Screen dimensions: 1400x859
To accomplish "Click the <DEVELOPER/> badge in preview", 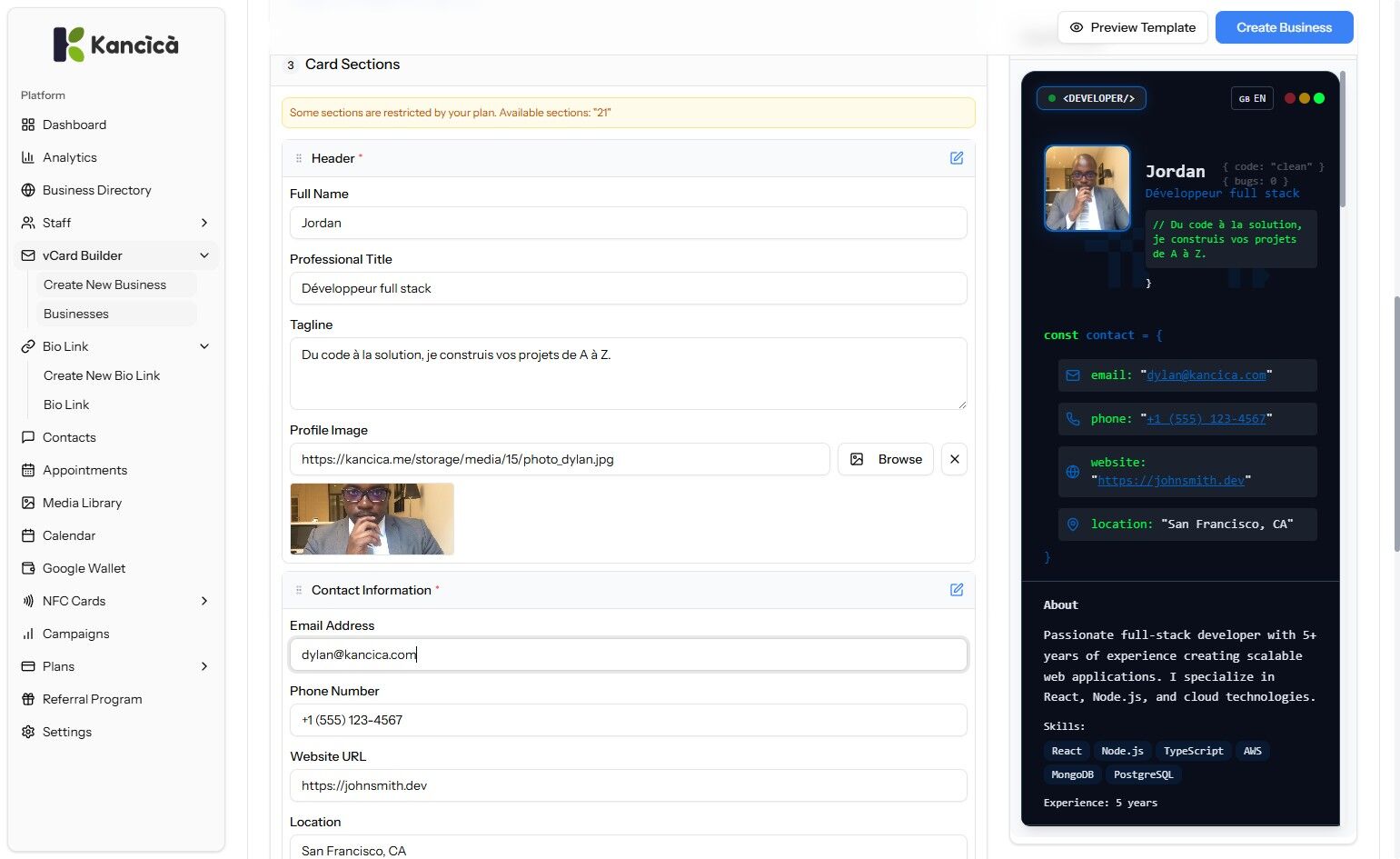I will pyautogui.click(x=1091, y=98).
